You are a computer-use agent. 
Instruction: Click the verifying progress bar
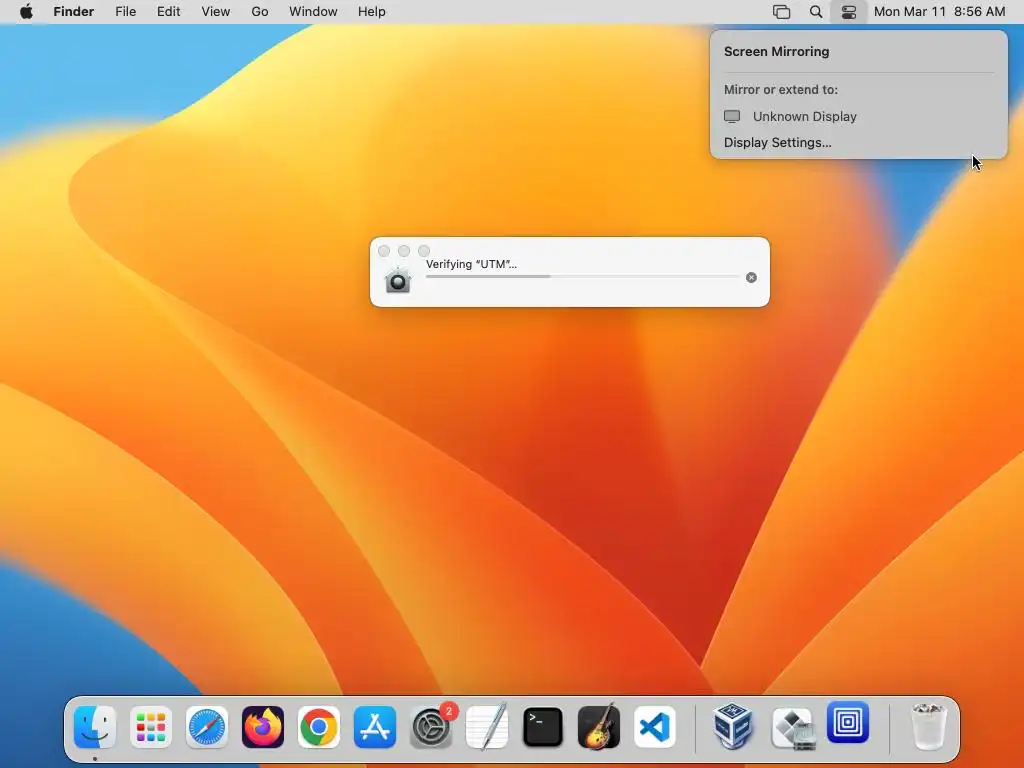(x=582, y=277)
